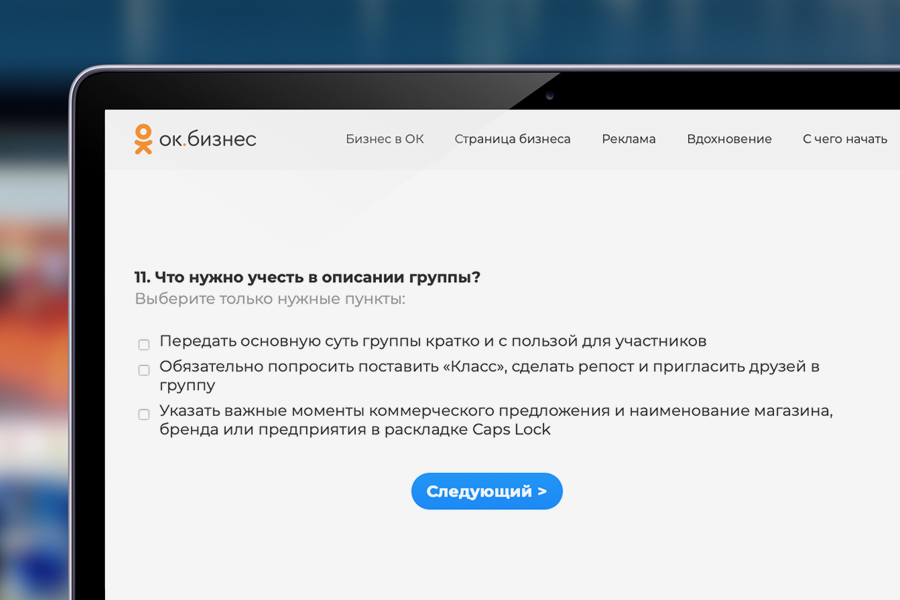Check the Передать основную суть группы option
The height and width of the screenshot is (600, 900).
point(144,344)
